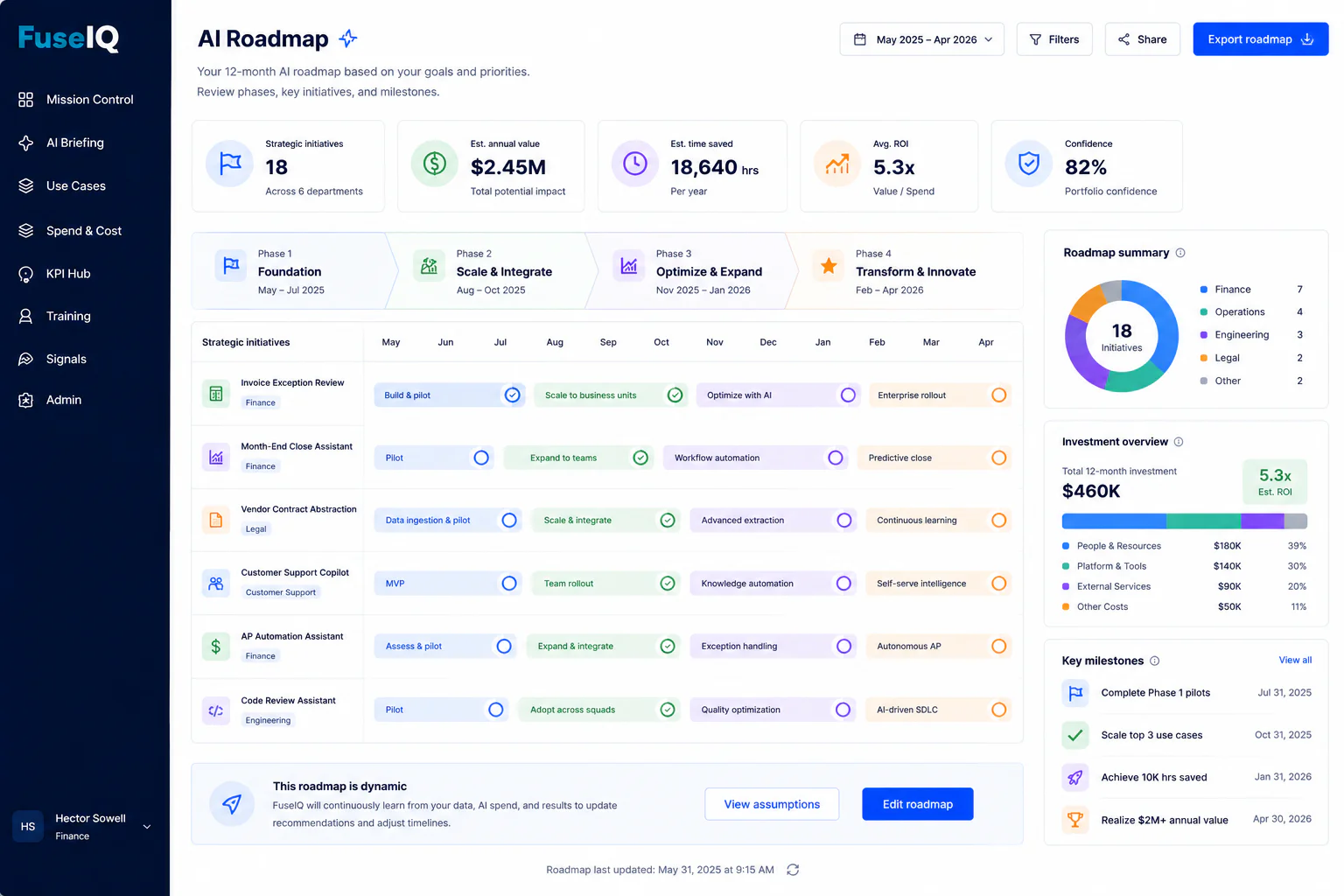This screenshot has width=1344, height=896.
Task: Toggle Build & pilot status circle
Action: click(513, 395)
